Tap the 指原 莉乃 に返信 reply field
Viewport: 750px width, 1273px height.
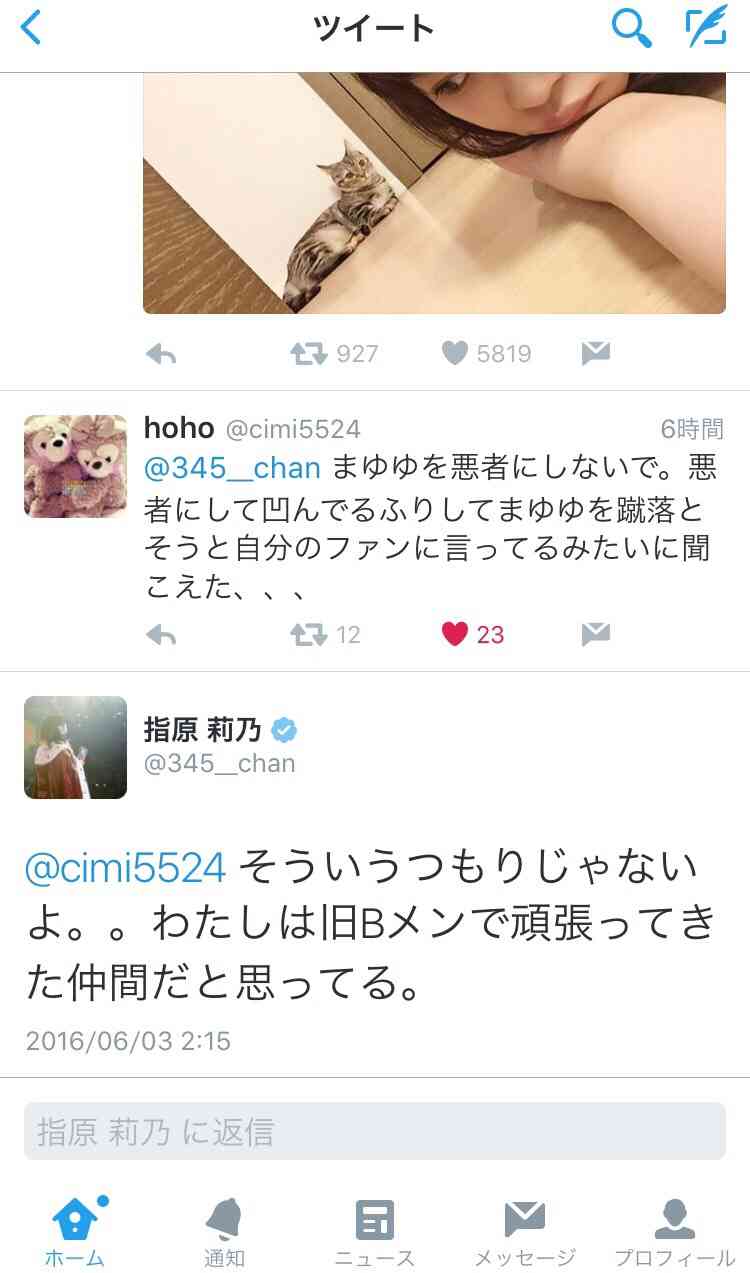point(375,1131)
